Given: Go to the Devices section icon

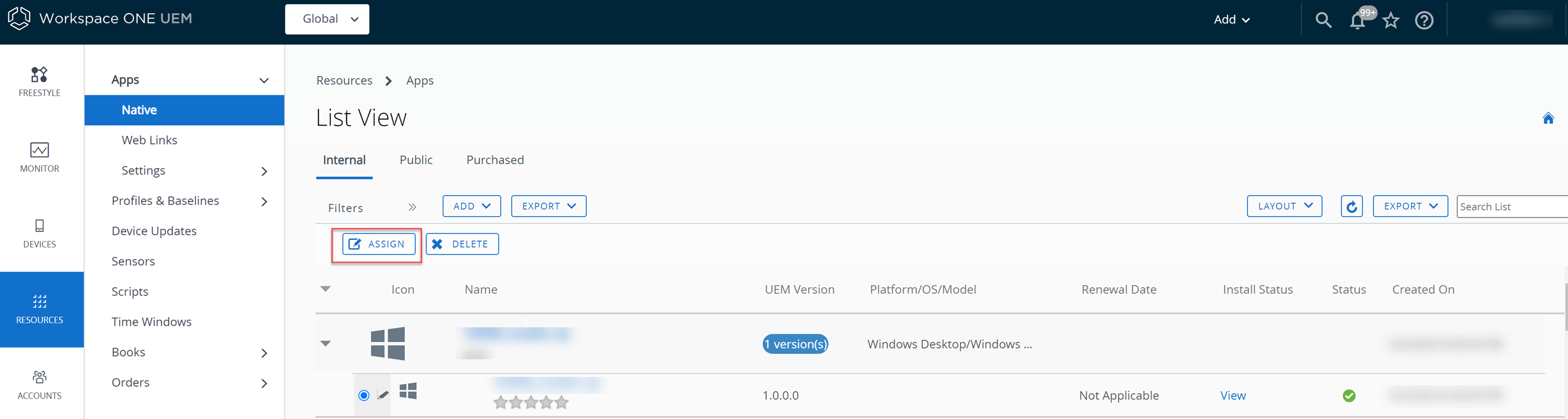Looking at the screenshot, I should [40, 225].
